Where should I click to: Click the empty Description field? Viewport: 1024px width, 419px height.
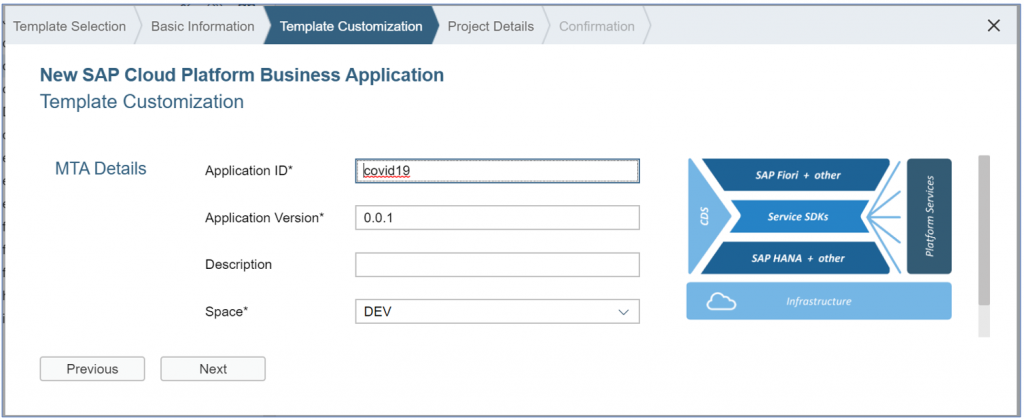click(x=497, y=265)
